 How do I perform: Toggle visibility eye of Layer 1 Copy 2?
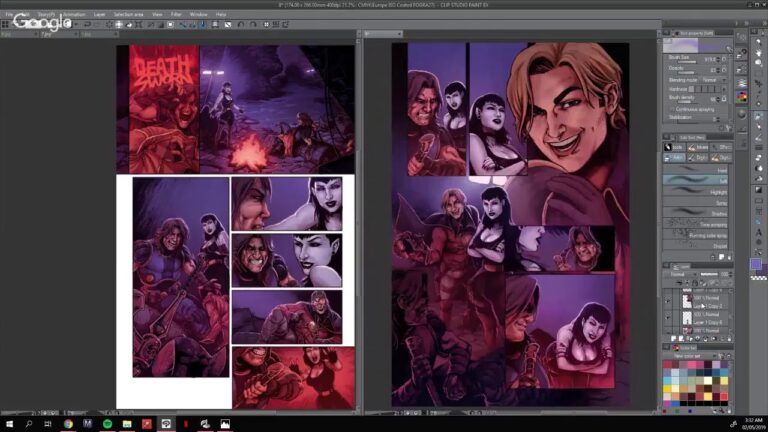click(x=668, y=302)
